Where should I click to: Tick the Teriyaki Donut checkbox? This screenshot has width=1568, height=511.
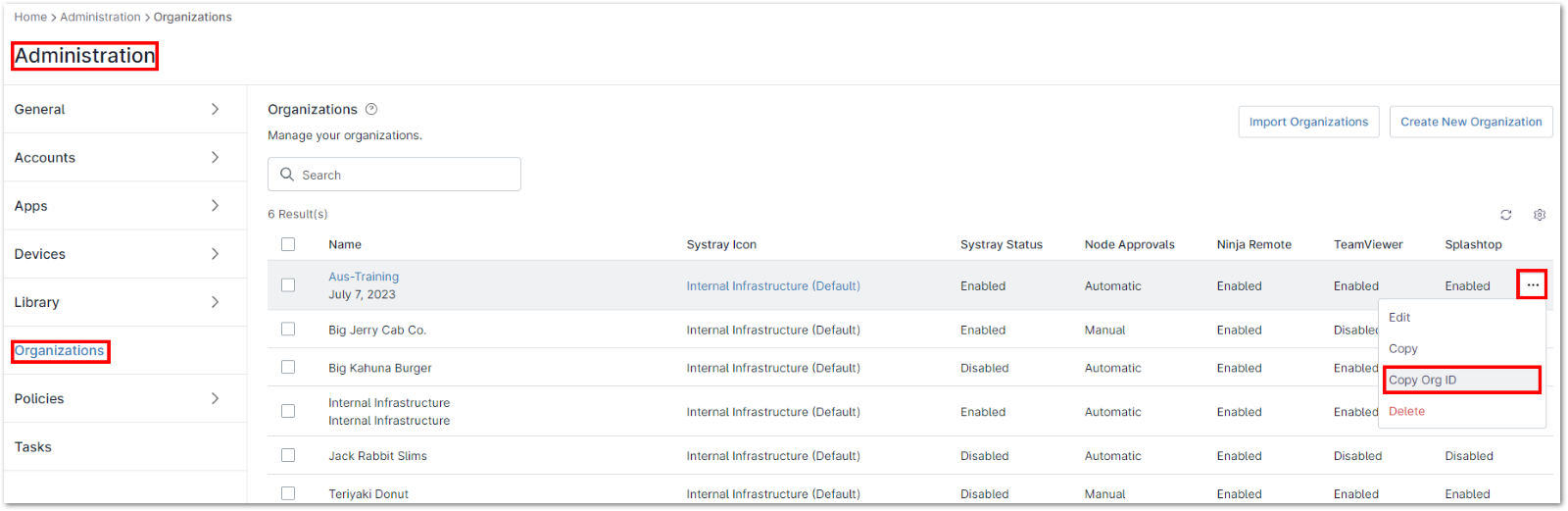(288, 493)
